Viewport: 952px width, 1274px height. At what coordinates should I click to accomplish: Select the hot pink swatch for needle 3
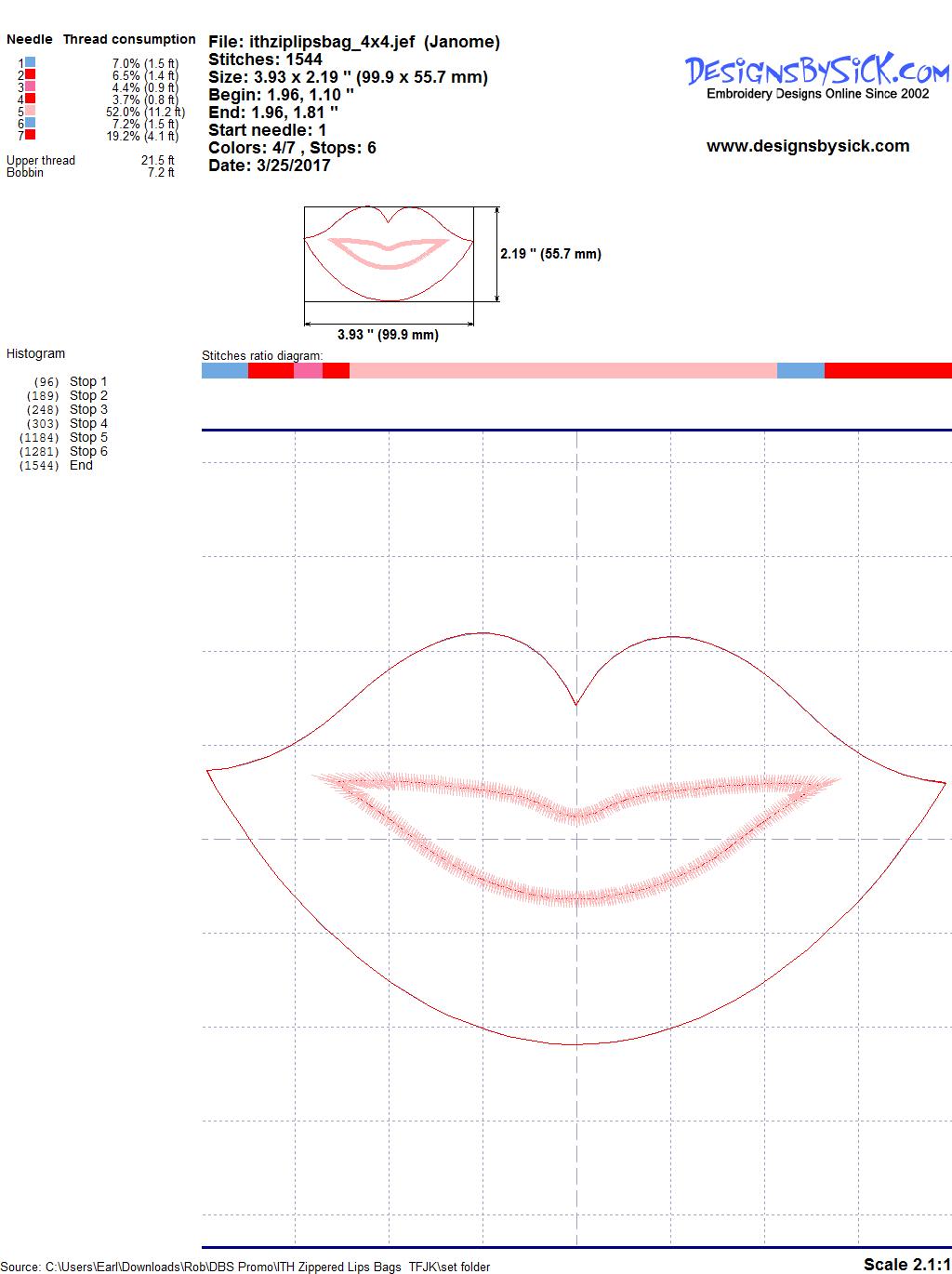click(x=31, y=86)
